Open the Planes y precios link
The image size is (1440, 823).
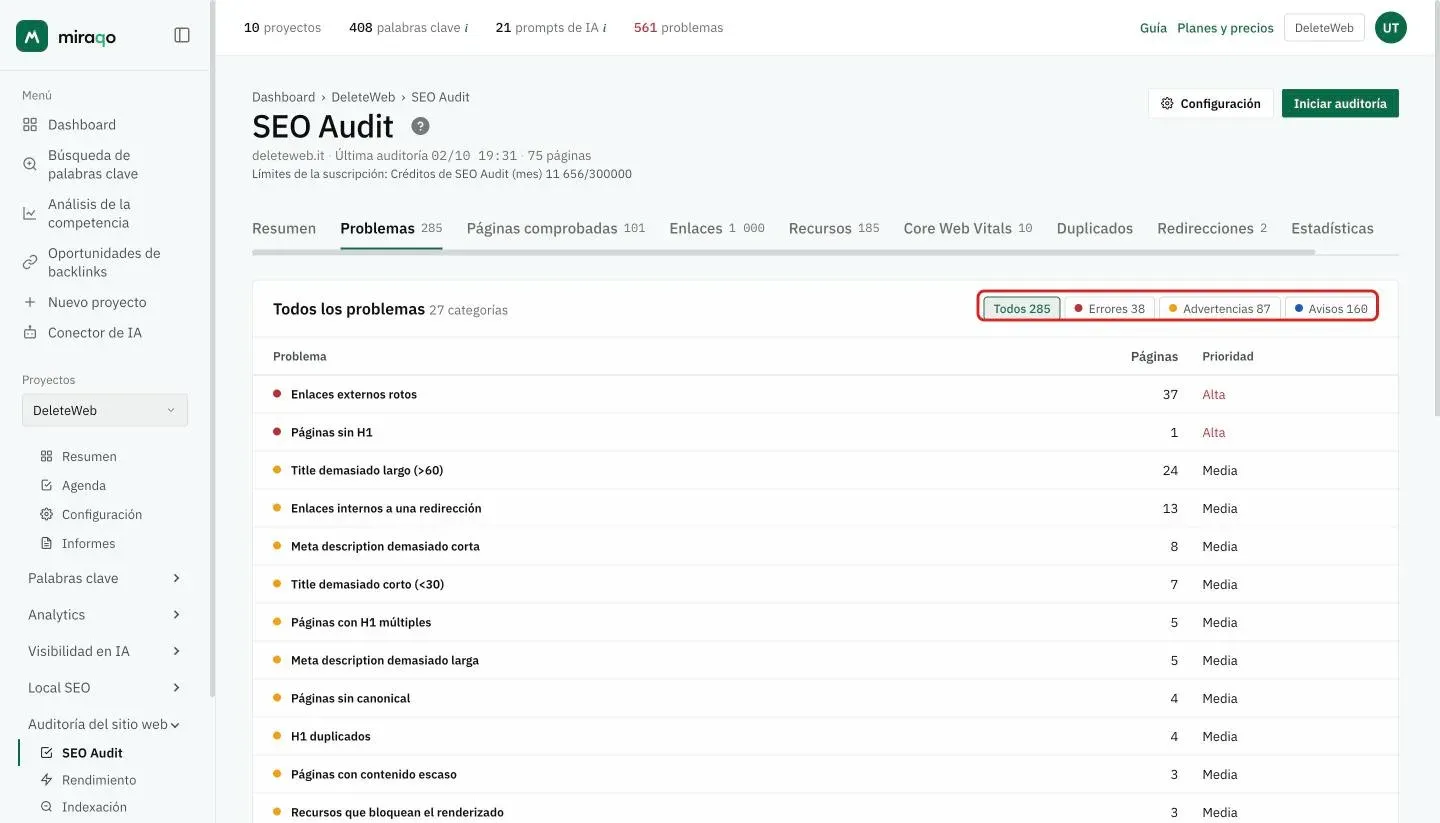coord(1225,28)
